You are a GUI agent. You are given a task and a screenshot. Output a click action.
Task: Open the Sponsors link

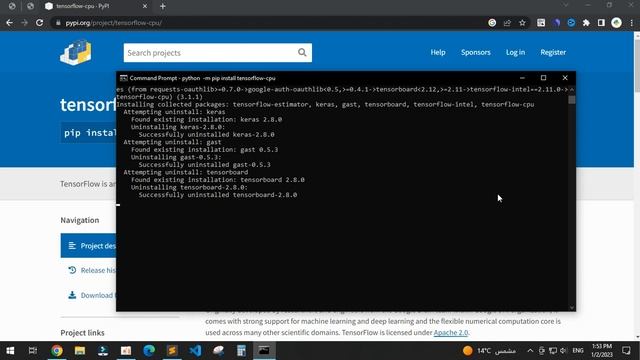pos(476,52)
